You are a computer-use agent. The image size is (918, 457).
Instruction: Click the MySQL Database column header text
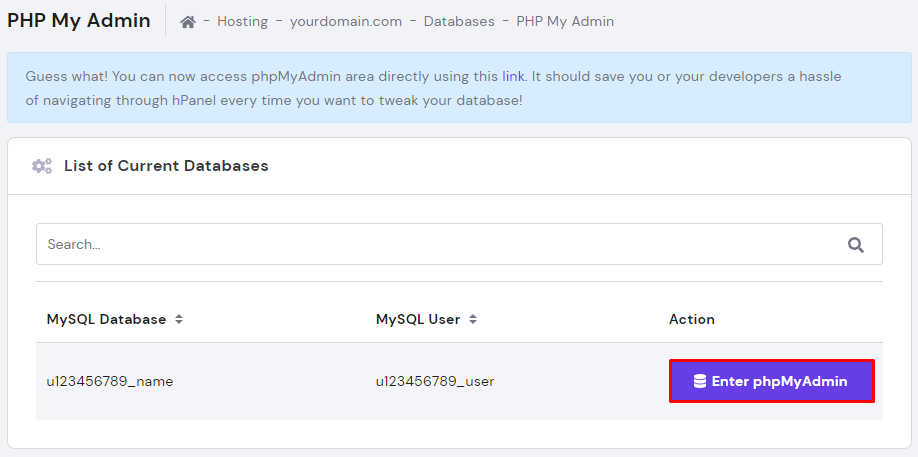[x=106, y=320]
